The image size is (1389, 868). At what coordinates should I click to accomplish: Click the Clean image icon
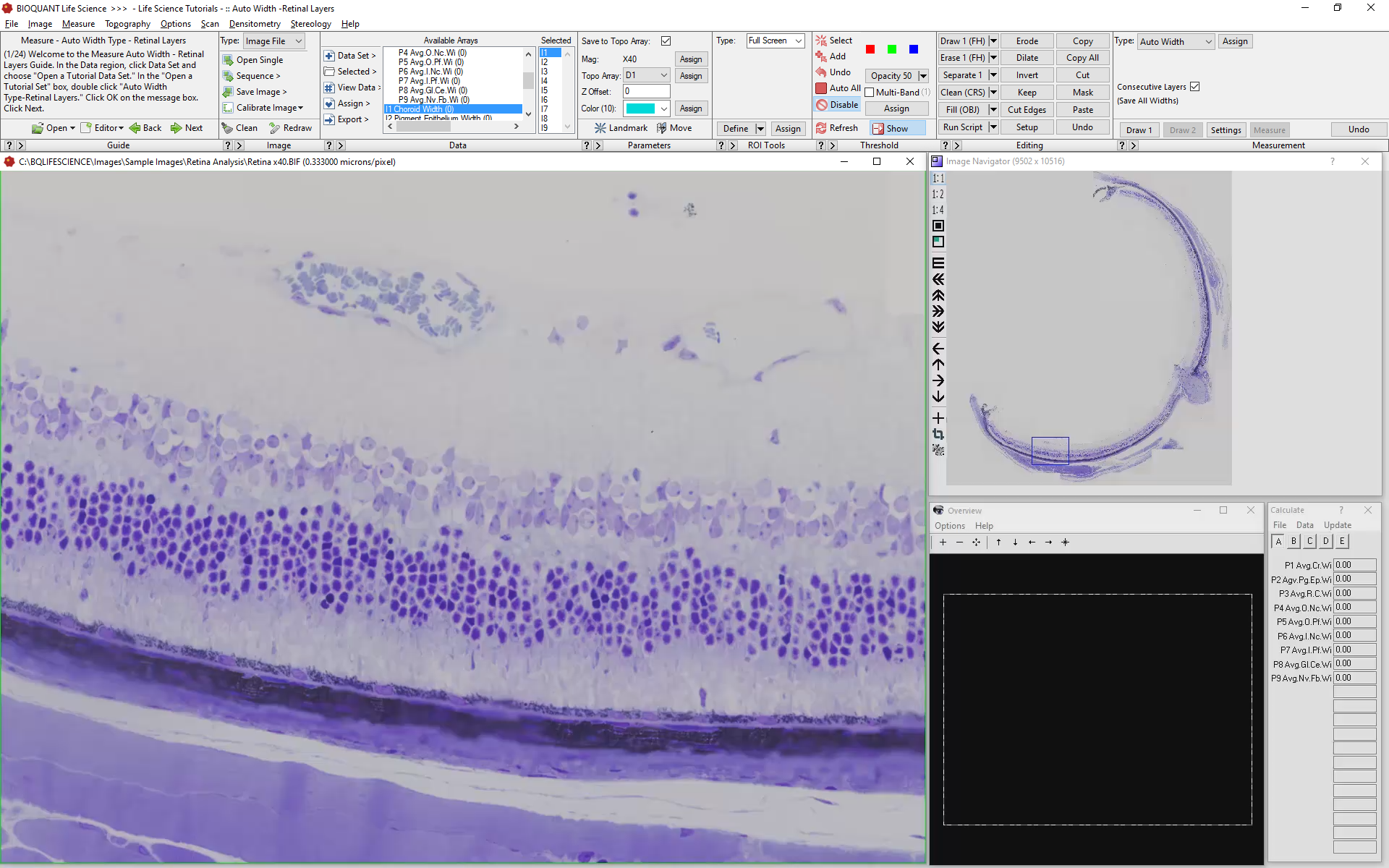click(x=227, y=128)
